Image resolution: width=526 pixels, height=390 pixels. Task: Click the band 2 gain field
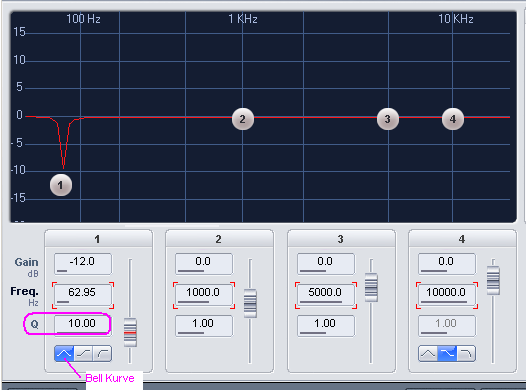[204, 264]
